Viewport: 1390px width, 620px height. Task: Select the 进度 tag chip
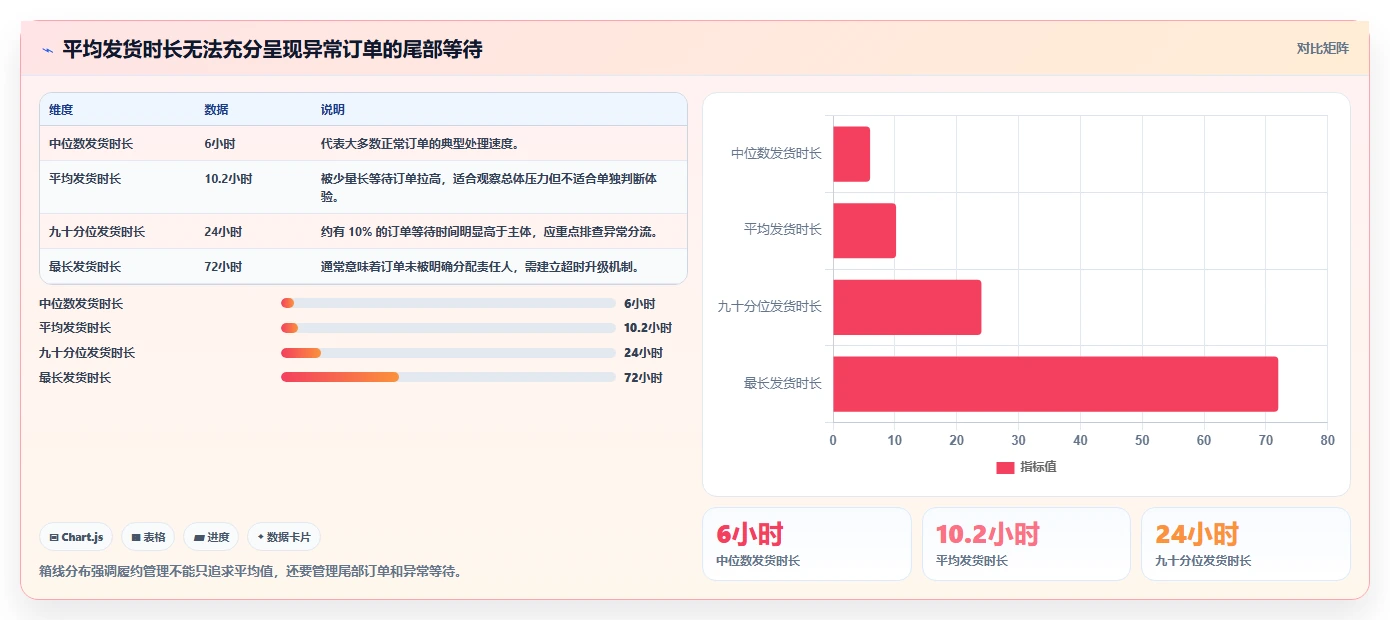[211, 537]
